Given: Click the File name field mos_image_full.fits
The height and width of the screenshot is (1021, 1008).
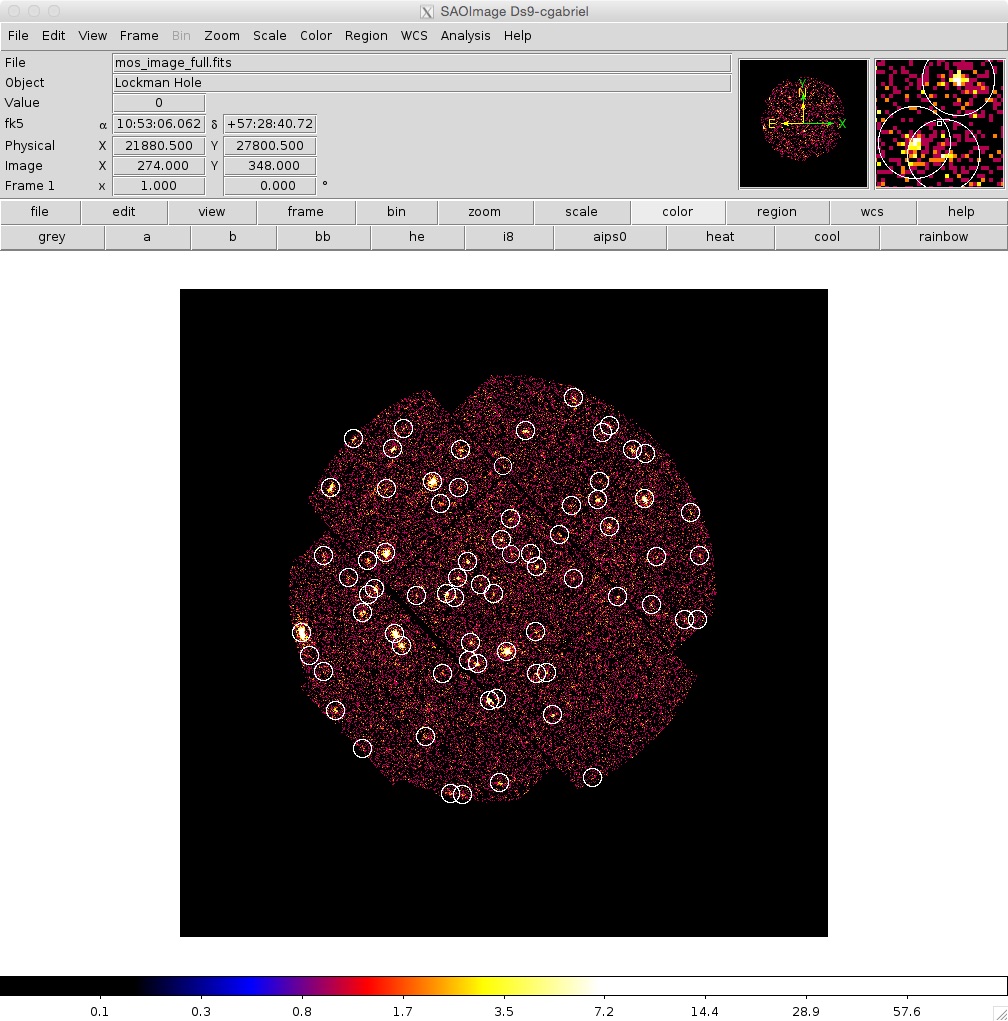Looking at the screenshot, I should pos(421,63).
